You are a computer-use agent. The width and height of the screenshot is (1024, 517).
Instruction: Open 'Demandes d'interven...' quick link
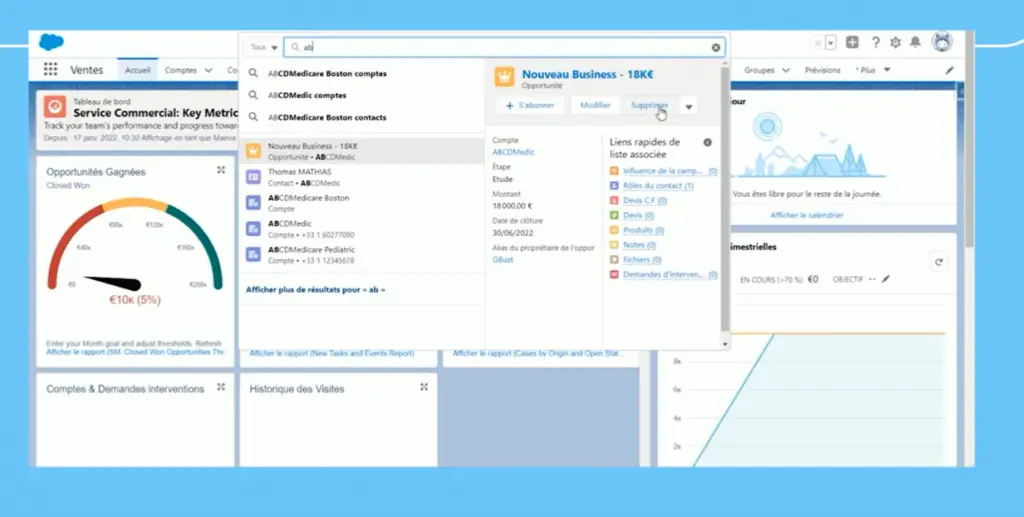tap(664, 275)
